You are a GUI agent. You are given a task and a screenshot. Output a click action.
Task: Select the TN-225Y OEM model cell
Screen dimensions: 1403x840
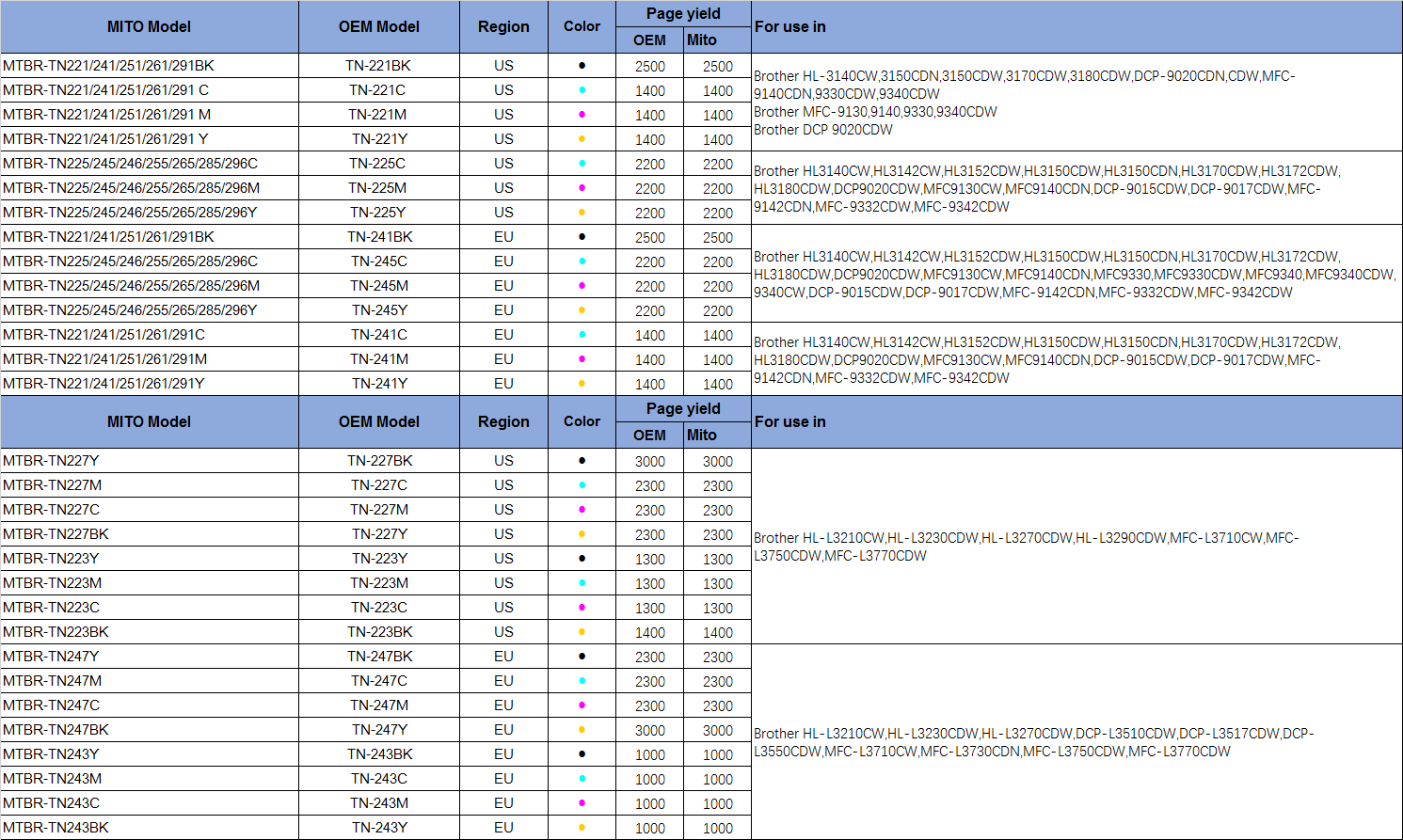coord(378,213)
